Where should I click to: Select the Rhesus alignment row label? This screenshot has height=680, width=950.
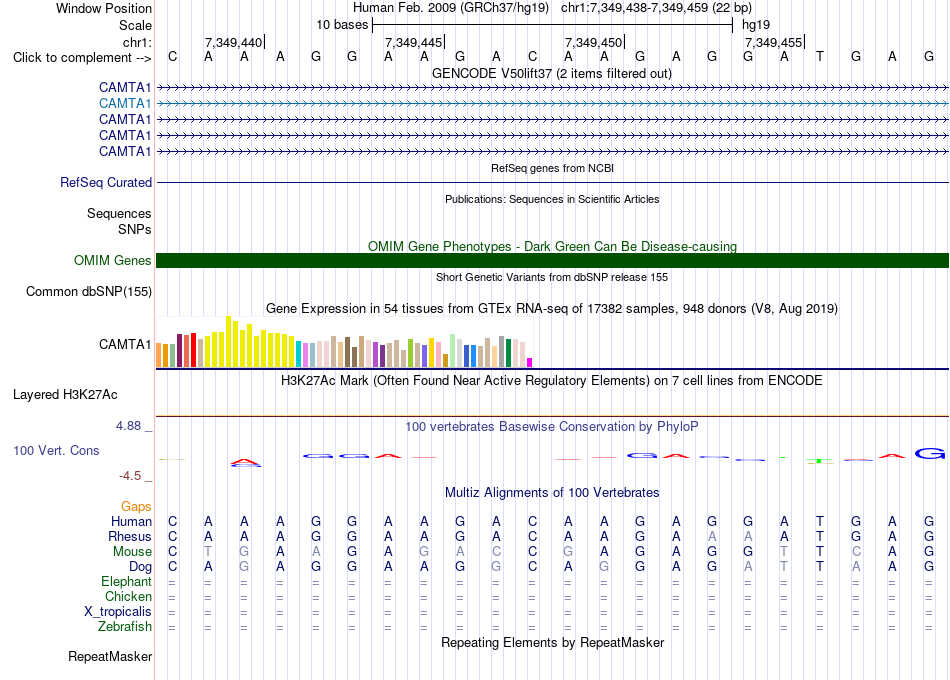pos(130,536)
